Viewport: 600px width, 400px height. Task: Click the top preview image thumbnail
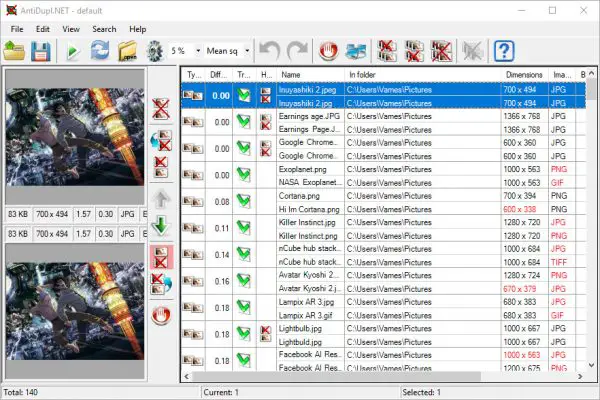pos(75,137)
